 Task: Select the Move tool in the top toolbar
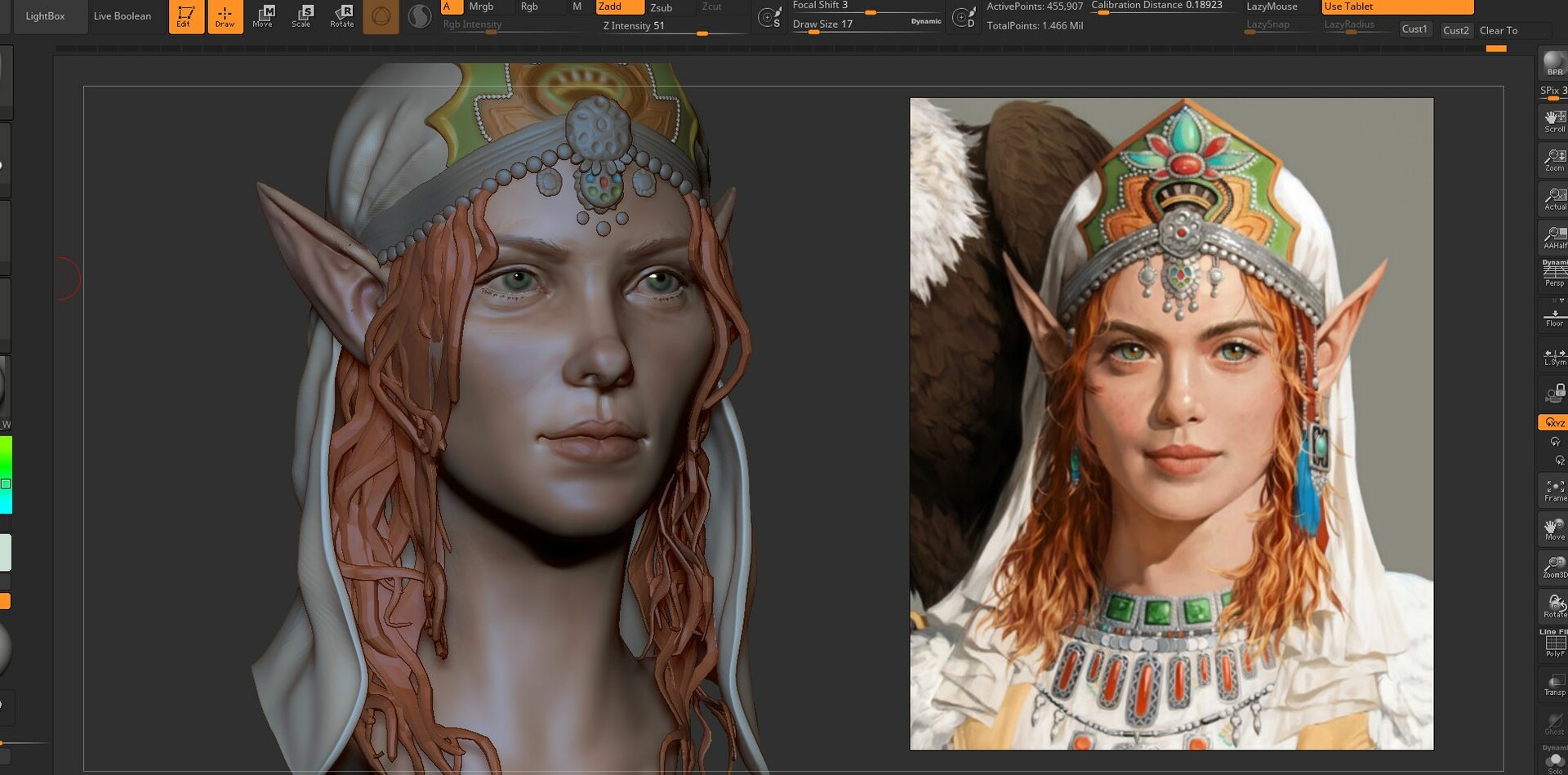(263, 16)
